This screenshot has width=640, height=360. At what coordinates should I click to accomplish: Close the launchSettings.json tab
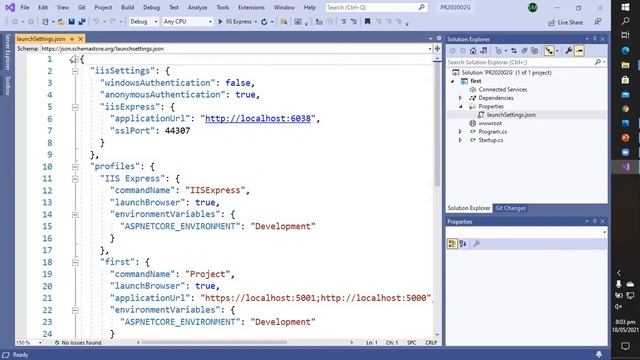pyautogui.click(x=80, y=39)
